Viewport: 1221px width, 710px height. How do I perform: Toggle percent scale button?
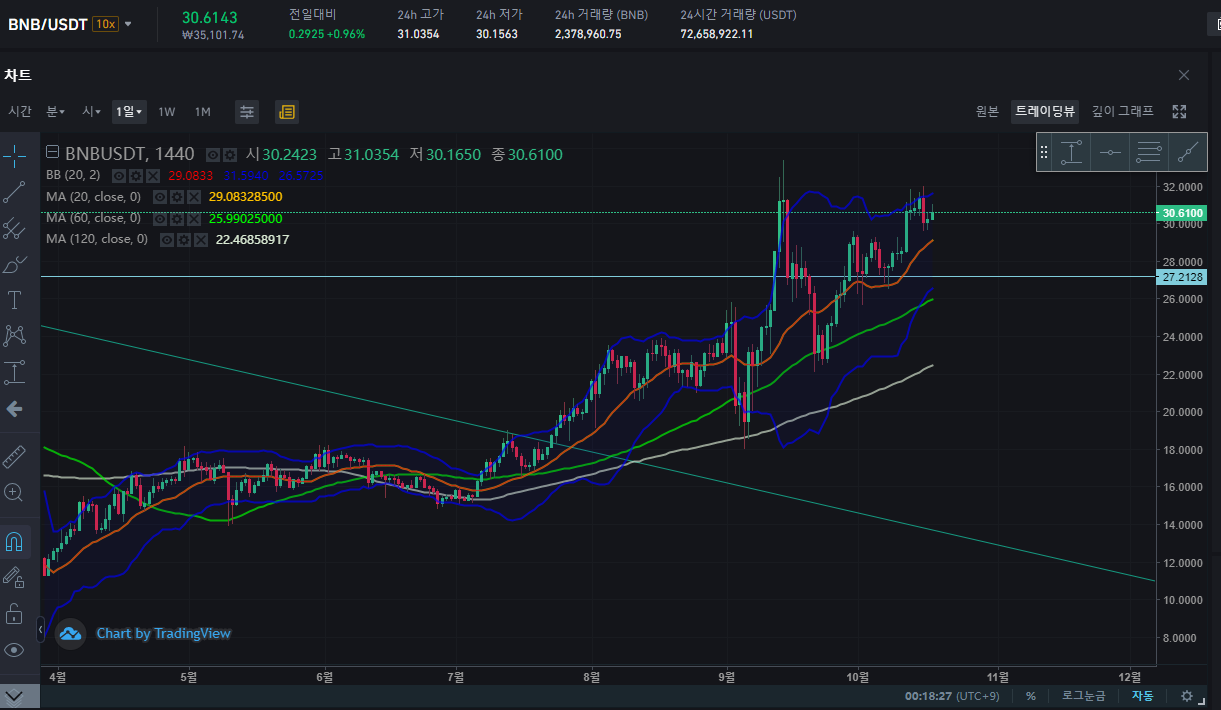pos(1031,696)
